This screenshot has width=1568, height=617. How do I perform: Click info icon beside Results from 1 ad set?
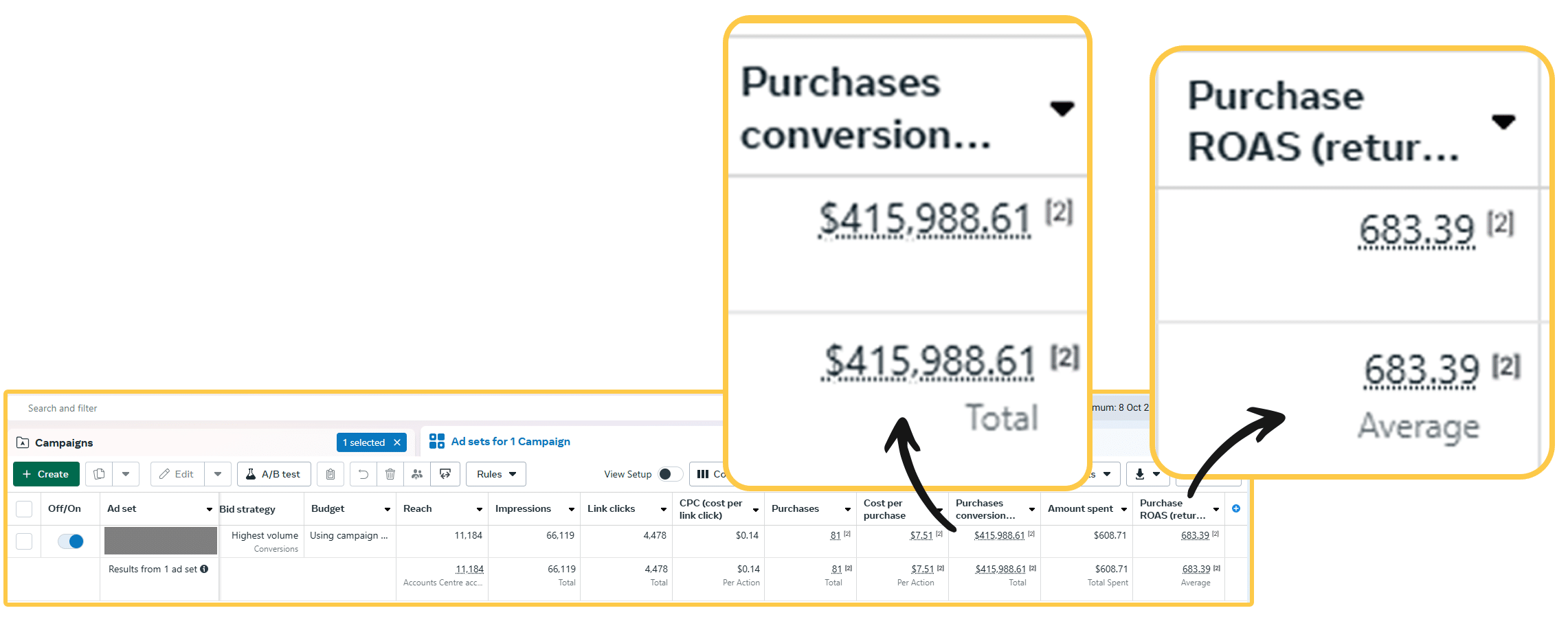[204, 569]
